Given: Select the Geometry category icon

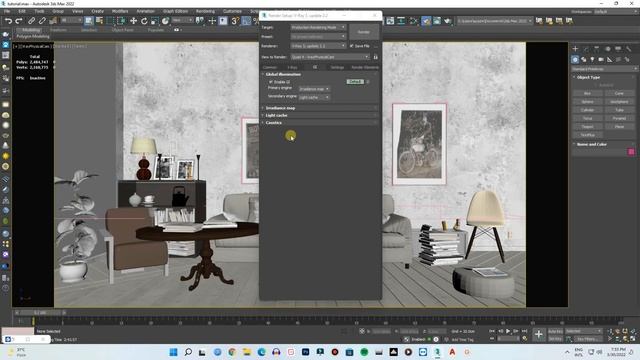Looking at the screenshot, I should coord(575,60).
